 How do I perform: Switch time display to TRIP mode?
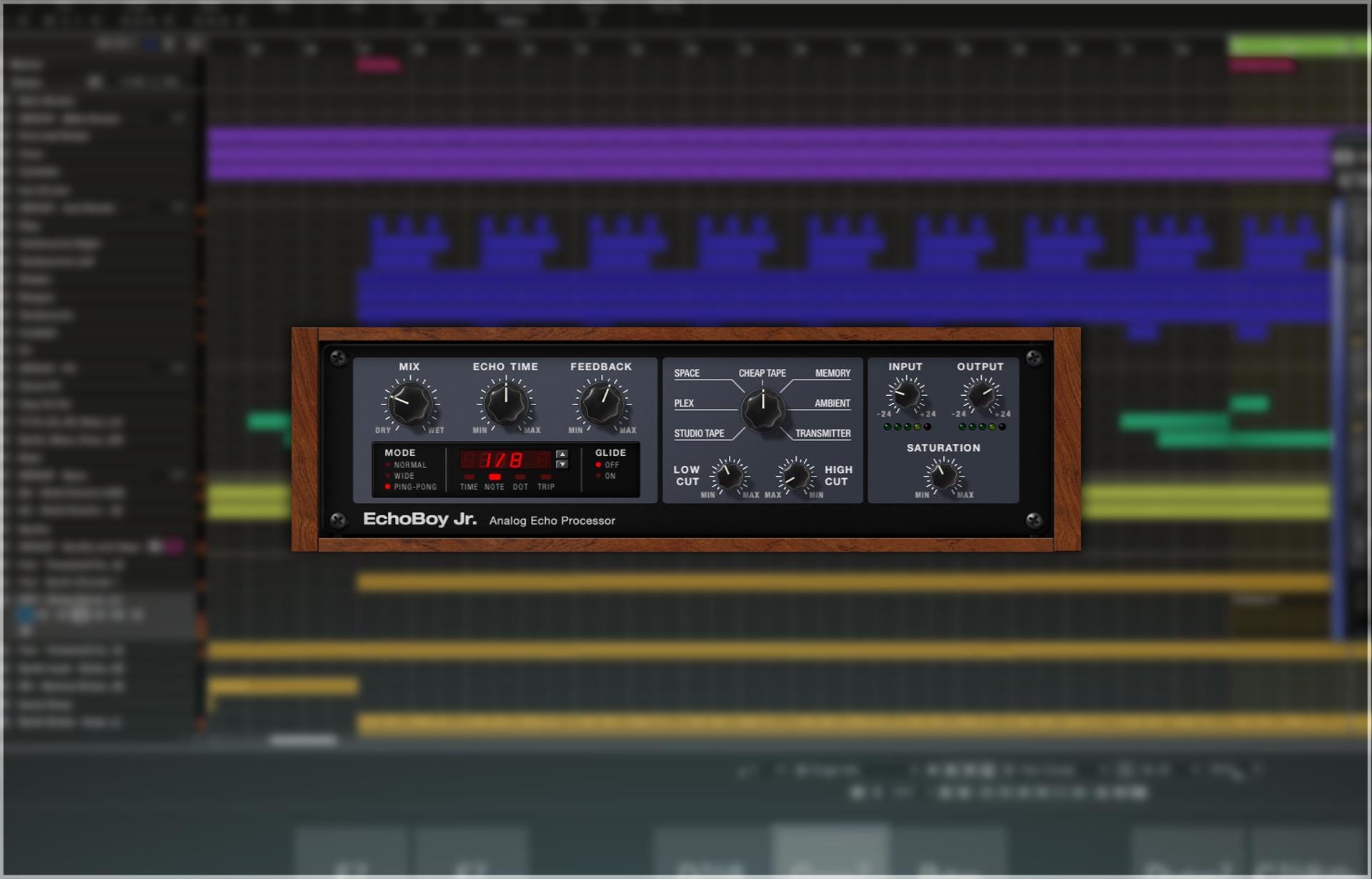point(546,482)
